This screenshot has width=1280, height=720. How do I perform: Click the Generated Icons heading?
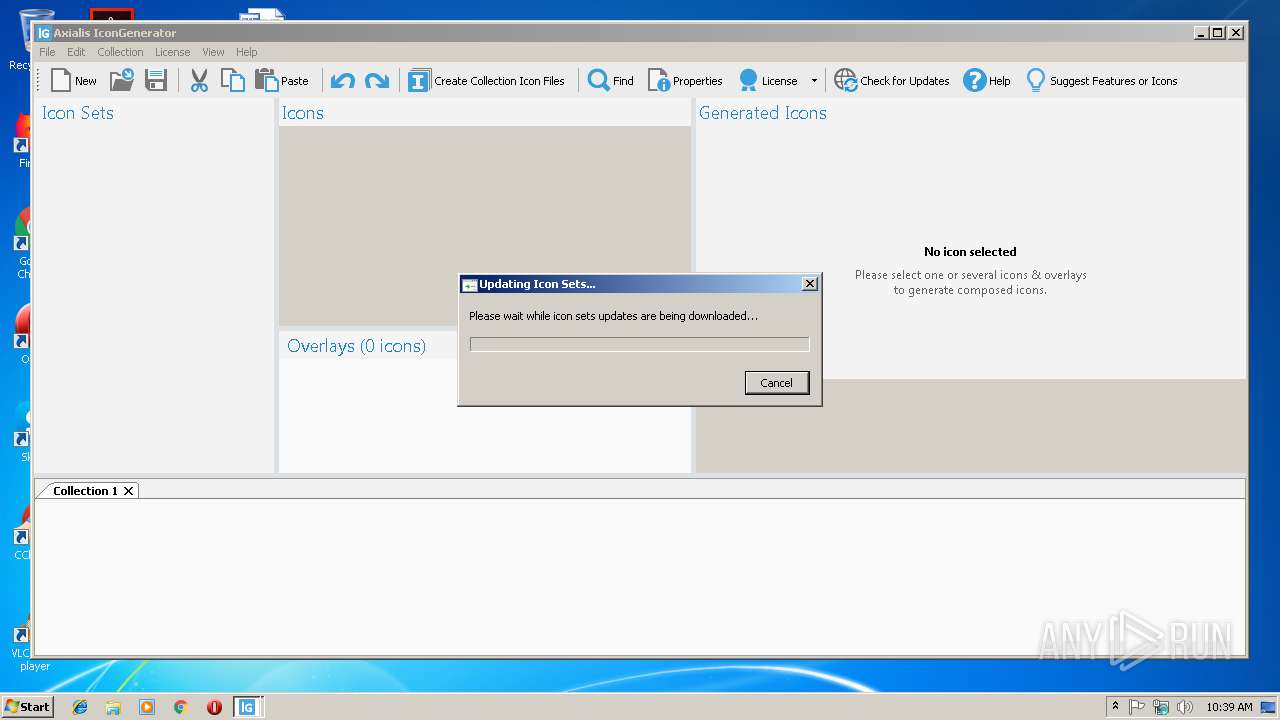(763, 113)
